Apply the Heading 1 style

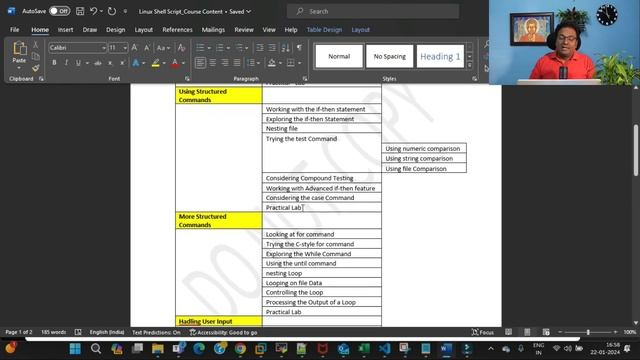coord(440,56)
